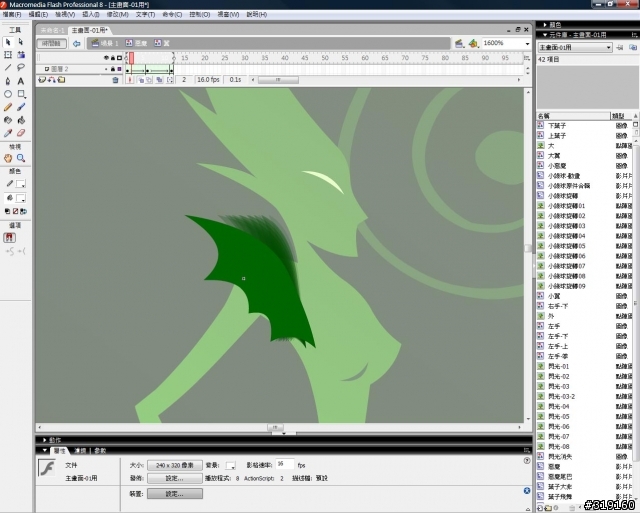Viewport: 640px width, 513px height.
Task: Choose the Gradient Transform tool
Action: coord(21,55)
